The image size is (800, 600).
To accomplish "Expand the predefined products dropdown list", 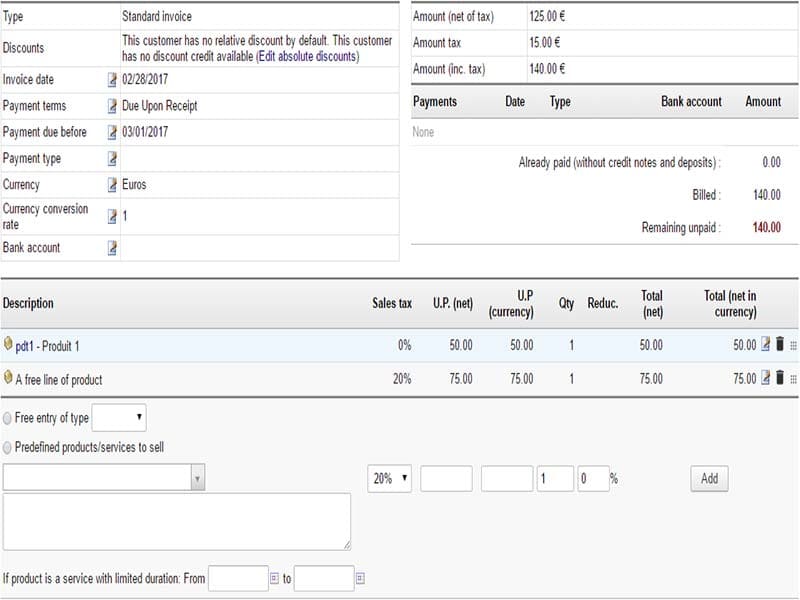I will point(197,479).
